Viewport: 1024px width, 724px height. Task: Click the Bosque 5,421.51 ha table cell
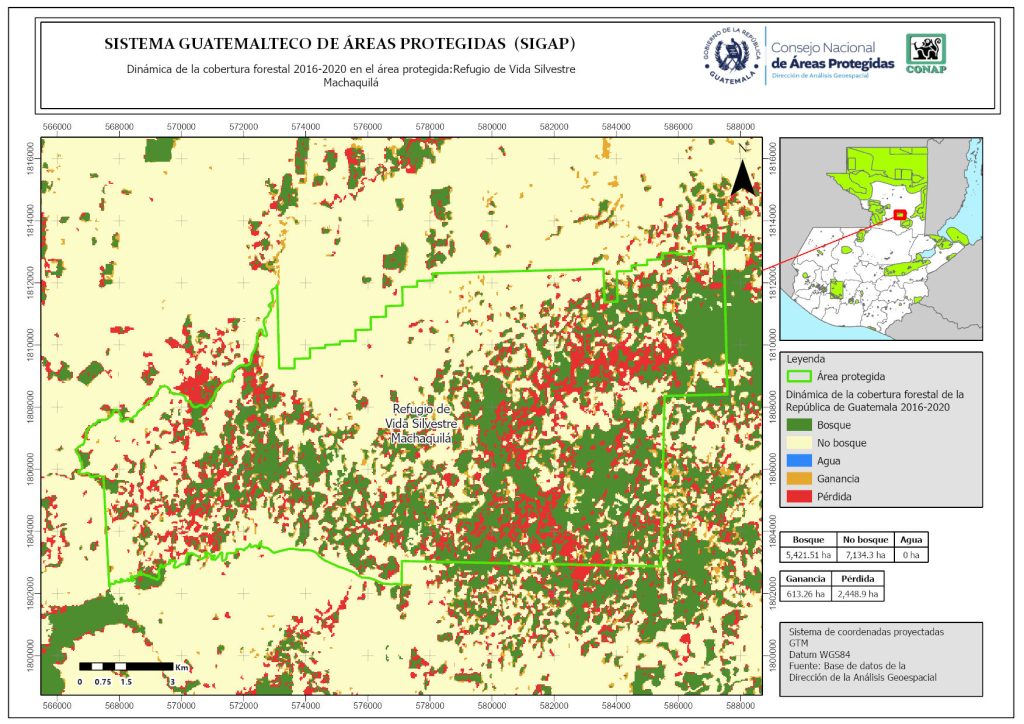pyautogui.click(x=808, y=555)
